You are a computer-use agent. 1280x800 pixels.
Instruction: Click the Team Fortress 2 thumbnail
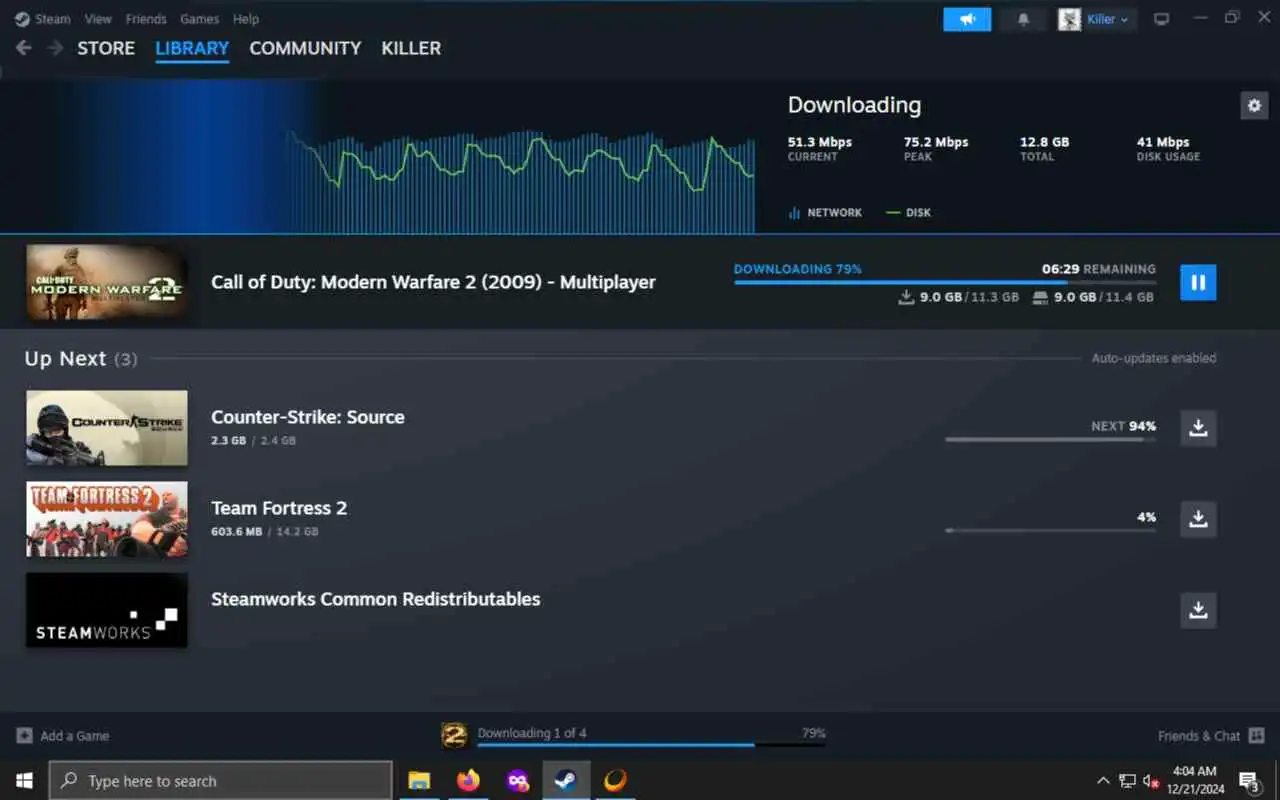[x=107, y=519]
